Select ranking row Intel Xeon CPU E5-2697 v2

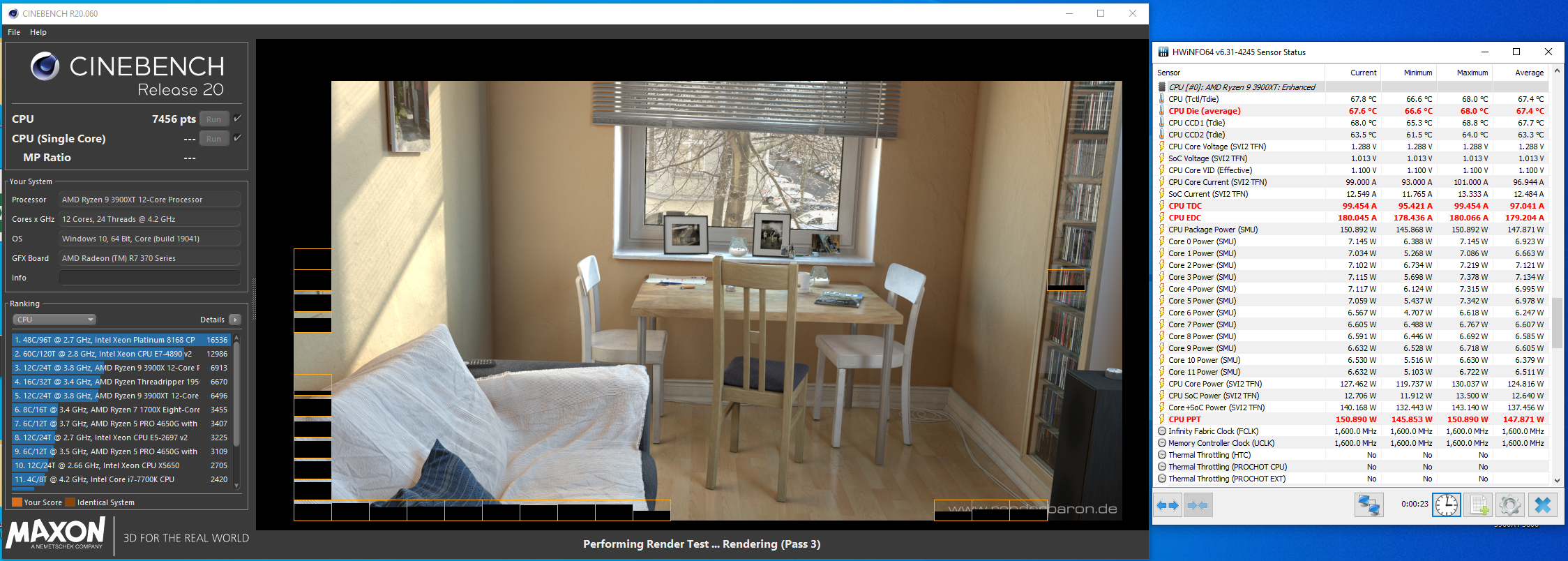tap(121, 437)
